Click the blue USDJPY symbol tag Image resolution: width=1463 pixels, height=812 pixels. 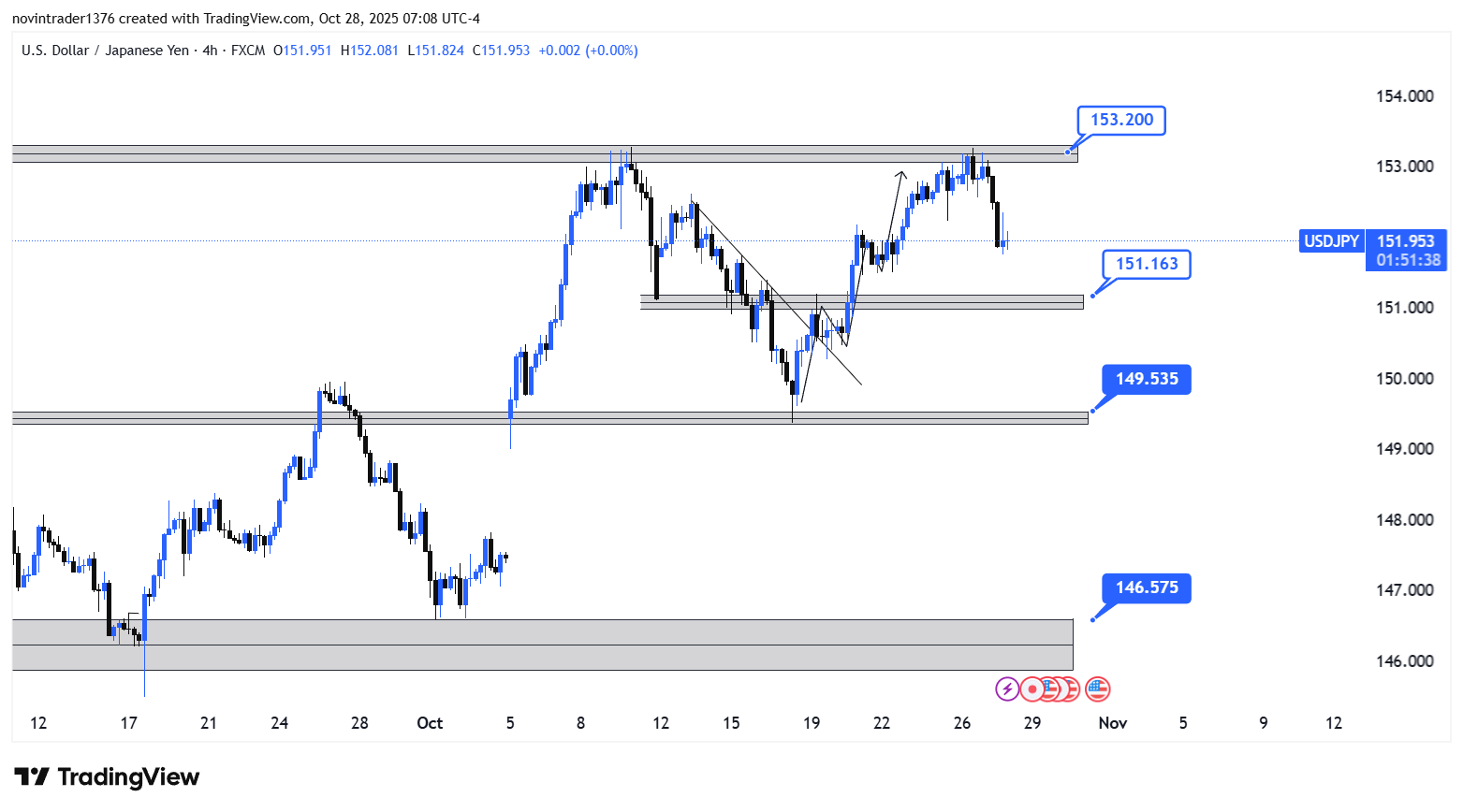[x=1331, y=241]
